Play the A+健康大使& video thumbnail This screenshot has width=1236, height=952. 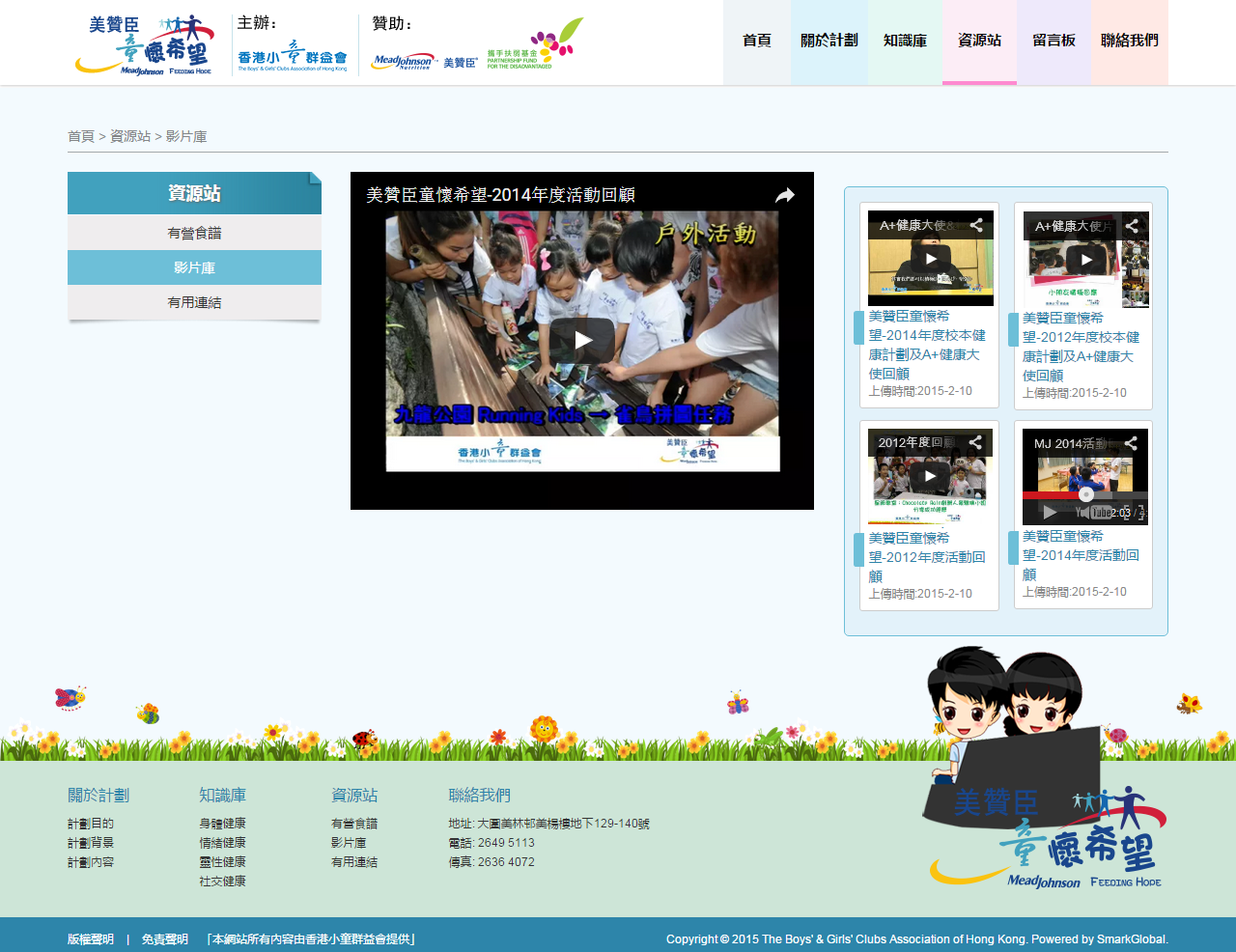coord(931,259)
